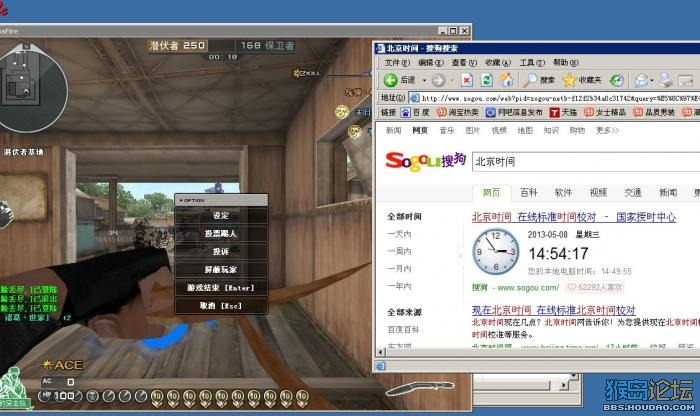Open the 编辑(E) menu

pos(431,62)
